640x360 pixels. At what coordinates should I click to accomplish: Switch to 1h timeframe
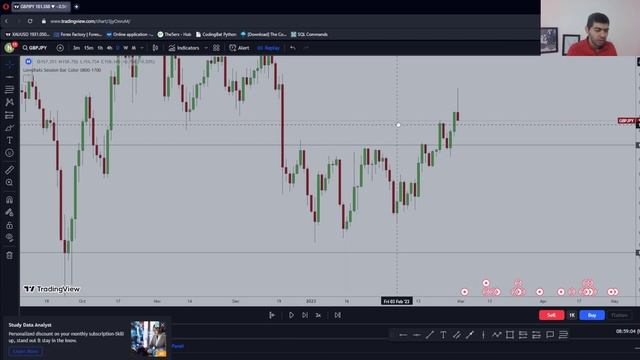tap(100, 48)
